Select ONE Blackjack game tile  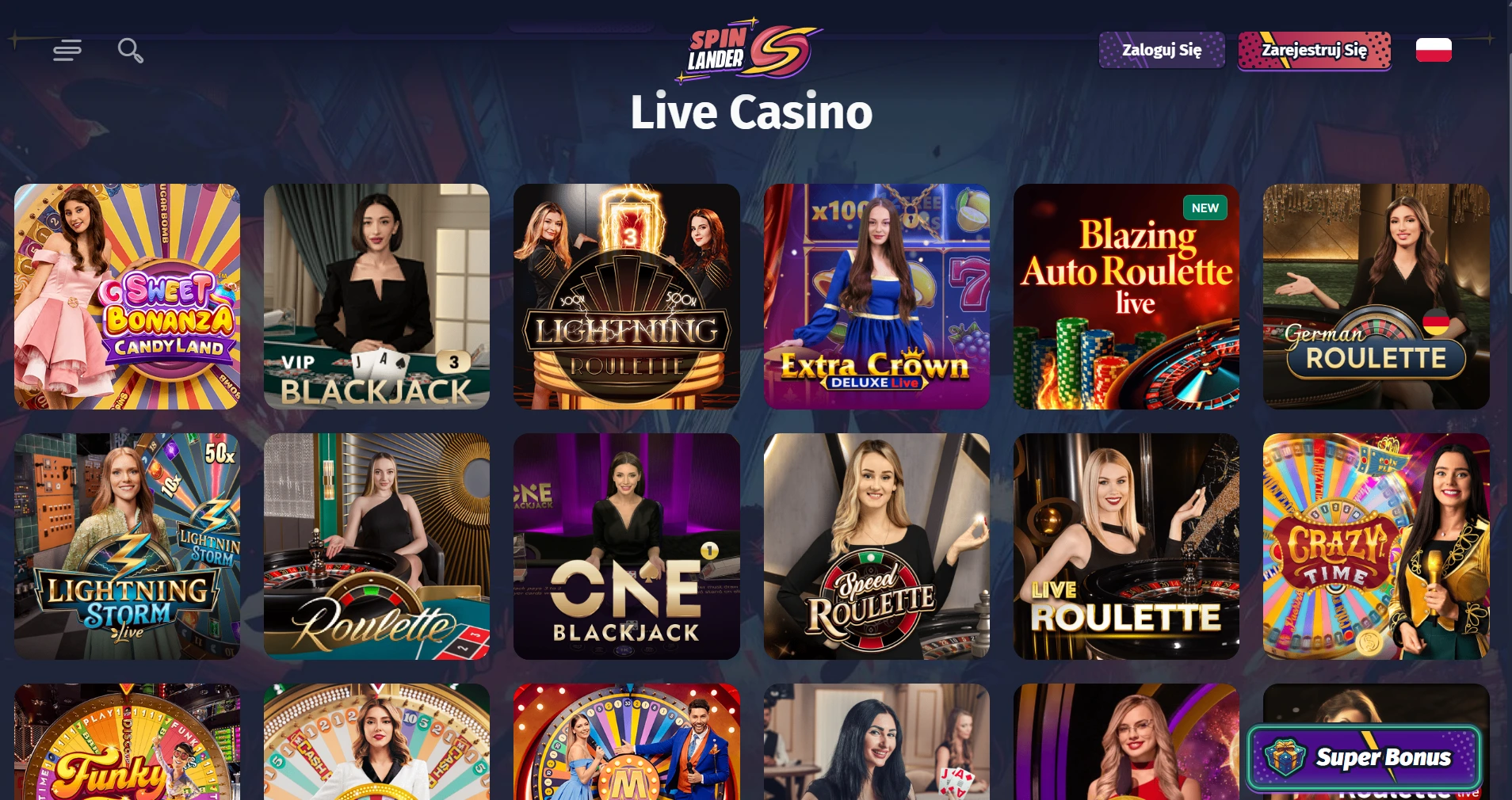(627, 547)
